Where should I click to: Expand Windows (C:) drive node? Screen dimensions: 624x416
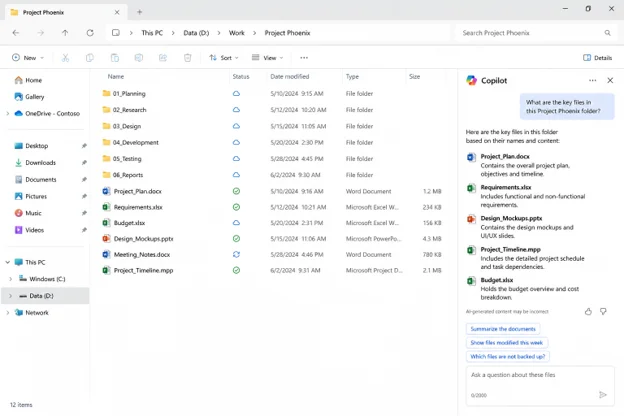pos(11,279)
